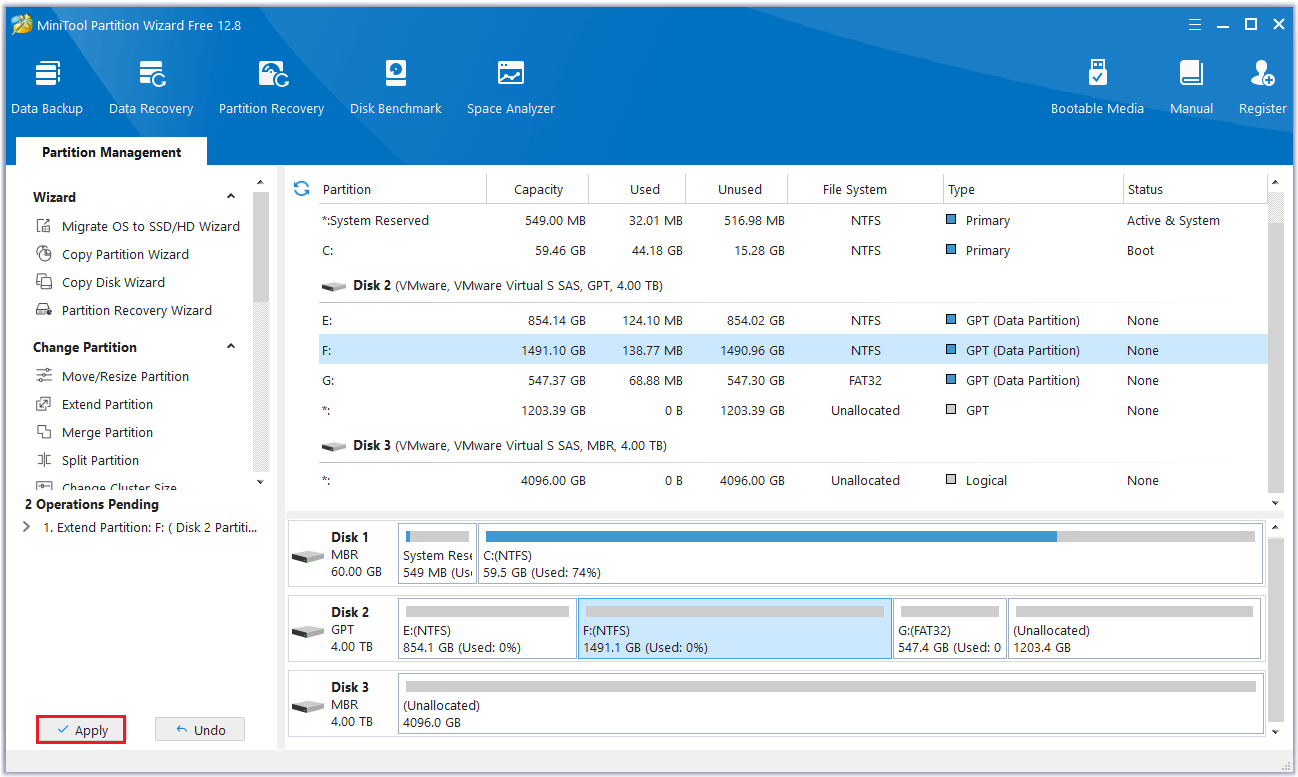
Task: Choose Merge Partition
Action: (x=93, y=432)
